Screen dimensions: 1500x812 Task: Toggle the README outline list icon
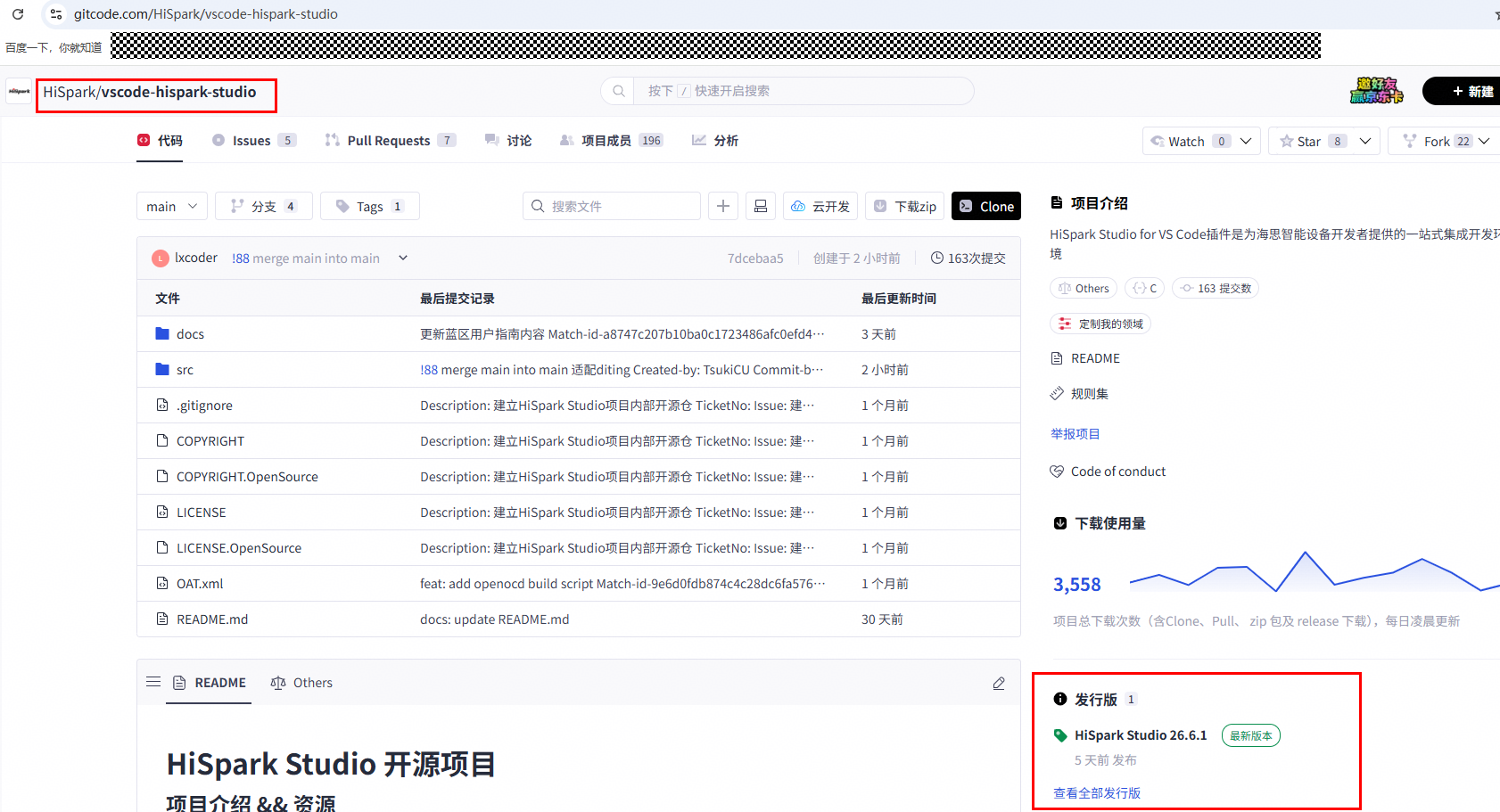tap(153, 682)
